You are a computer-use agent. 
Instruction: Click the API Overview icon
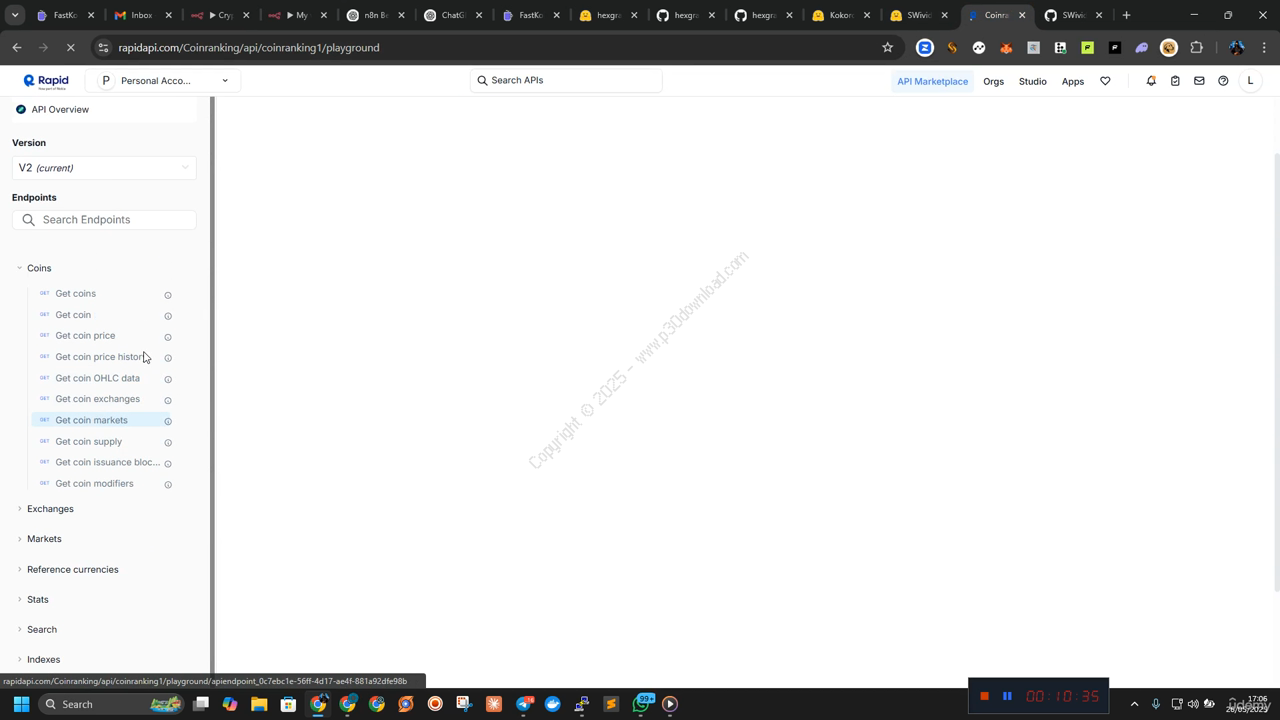[21, 109]
